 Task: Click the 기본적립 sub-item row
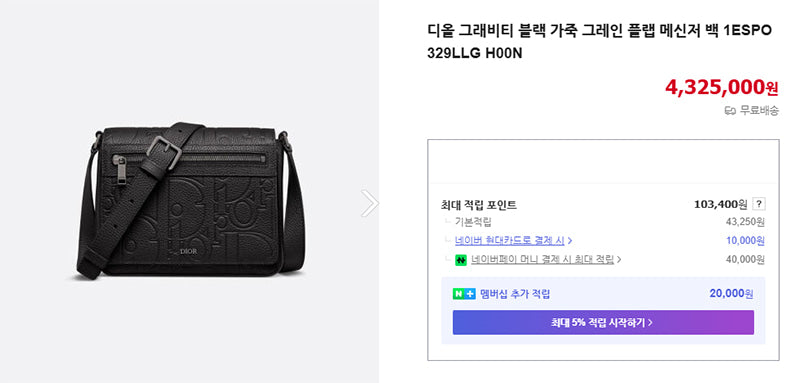(x=604, y=222)
